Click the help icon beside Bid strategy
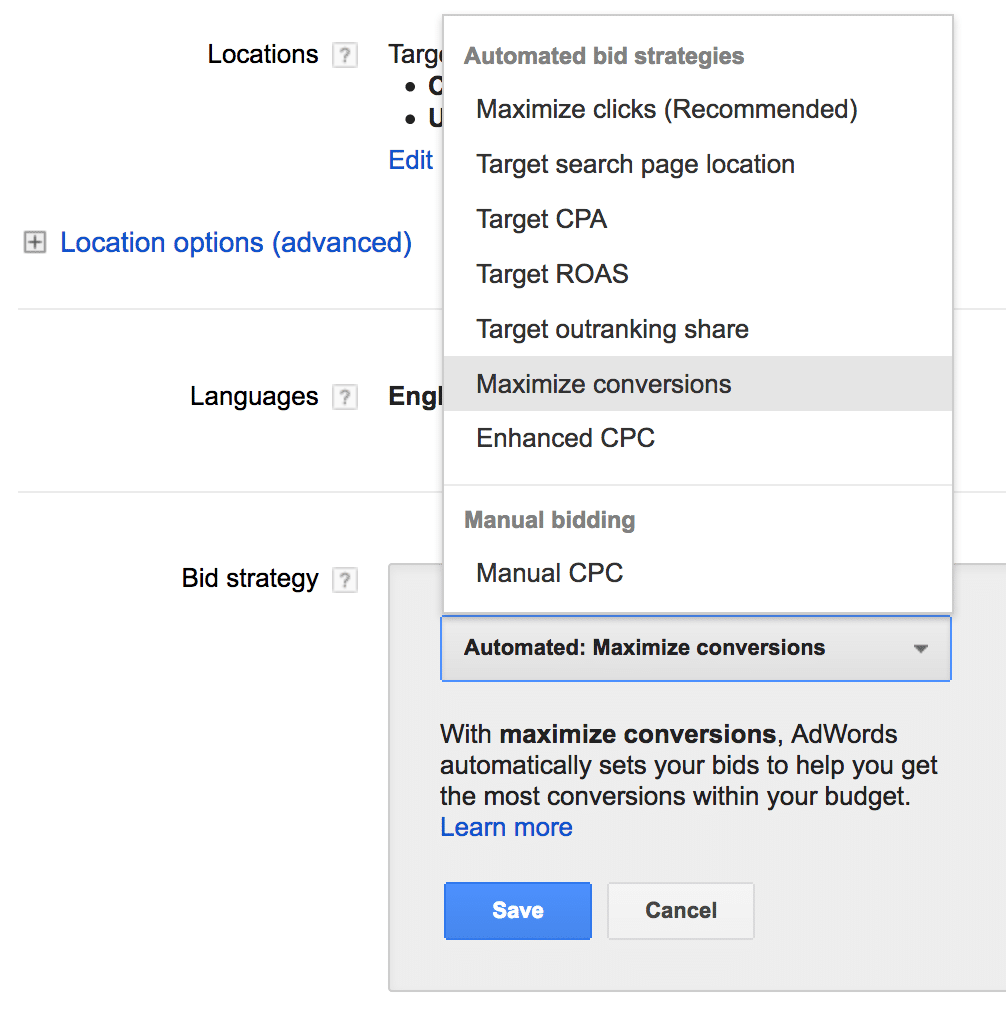1006x1024 pixels. 344,580
